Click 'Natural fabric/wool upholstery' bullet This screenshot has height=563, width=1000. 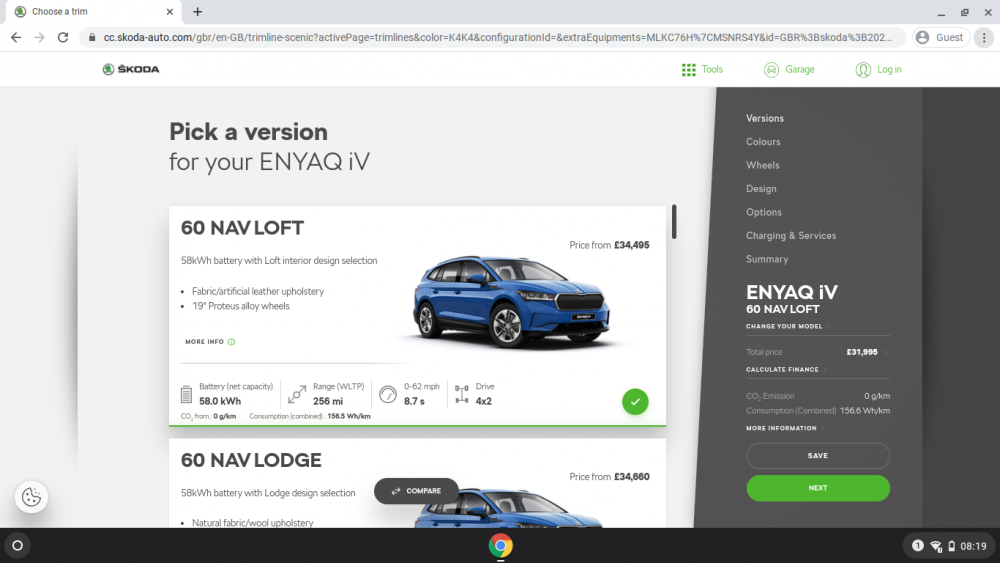pos(253,523)
